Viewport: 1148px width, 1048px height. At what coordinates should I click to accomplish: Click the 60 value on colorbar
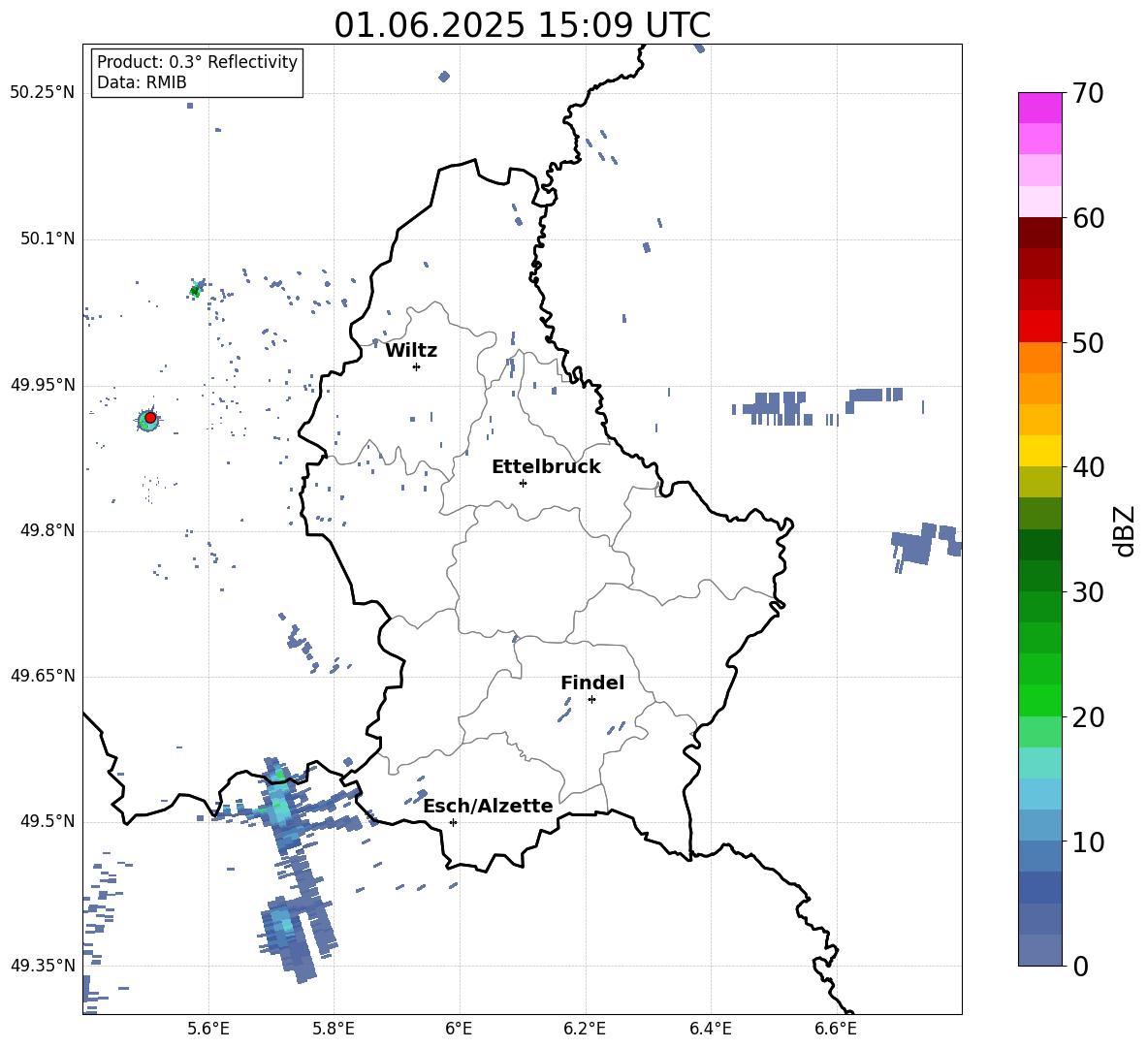[1087, 218]
